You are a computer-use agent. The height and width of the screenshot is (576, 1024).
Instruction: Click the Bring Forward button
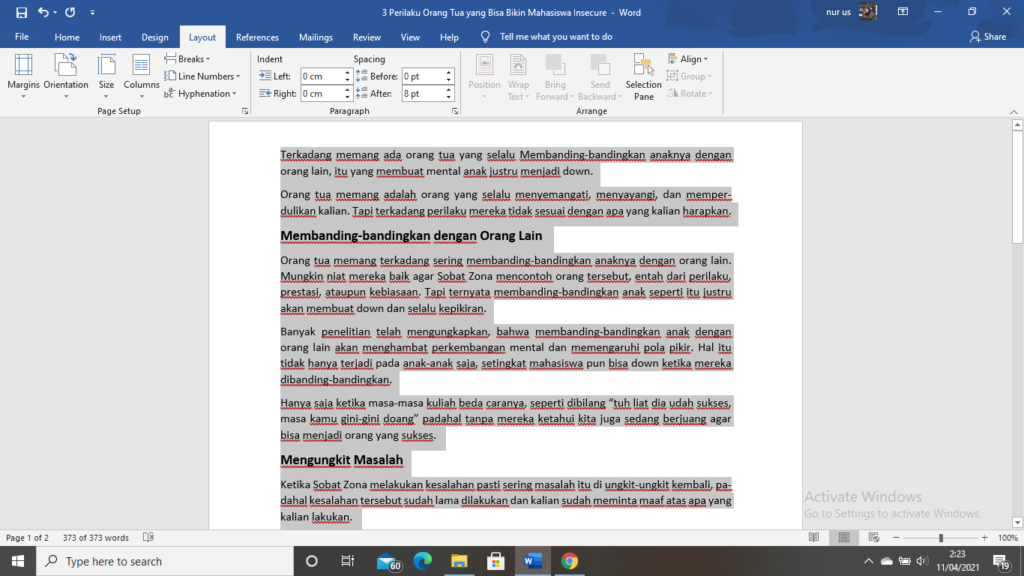click(x=555, y=77)
